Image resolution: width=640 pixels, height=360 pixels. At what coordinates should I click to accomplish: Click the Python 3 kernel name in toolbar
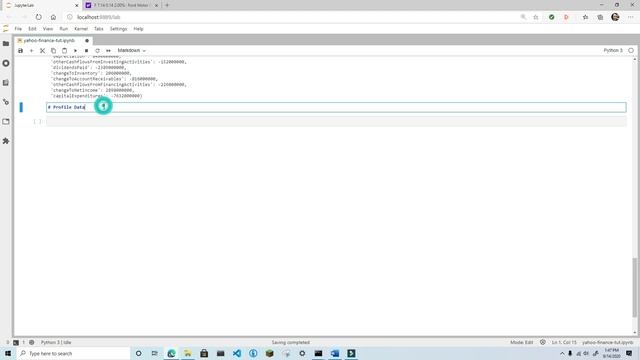613,51
